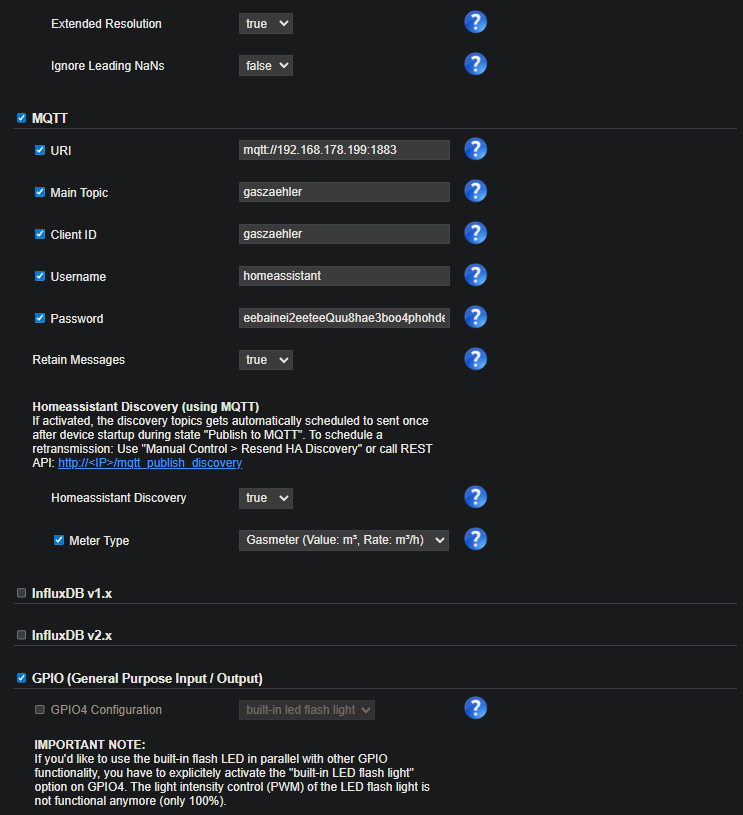Screen dimensions: 743x815
Task: Show help for Meter Type setting
Action: tap(476, 539)
